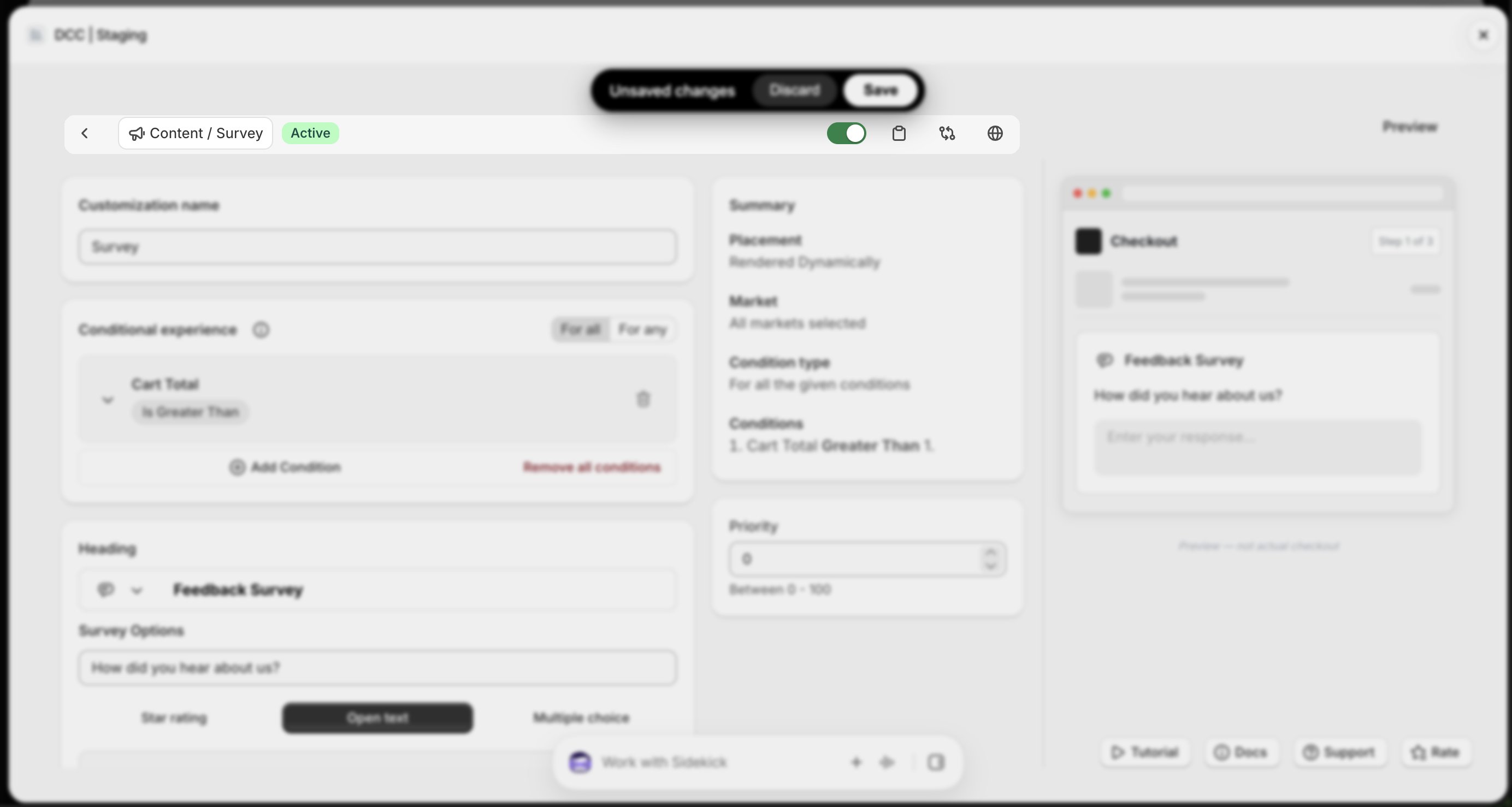Click the Is Greater Than condition tag
This screenshot has height=807, width=1512.
click(190, 412)
